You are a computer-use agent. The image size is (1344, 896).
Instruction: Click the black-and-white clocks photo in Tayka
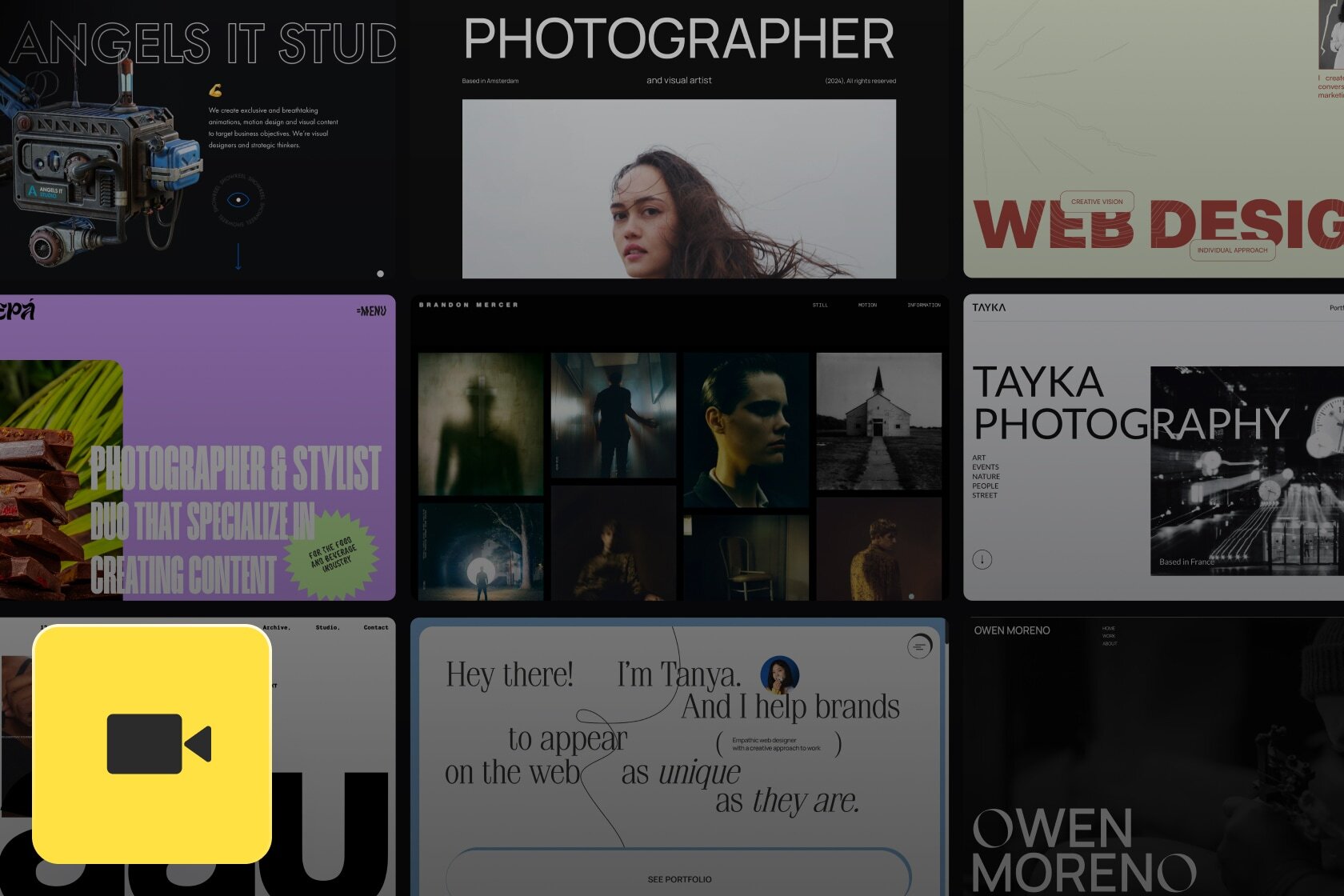[x=1247, y=470]
